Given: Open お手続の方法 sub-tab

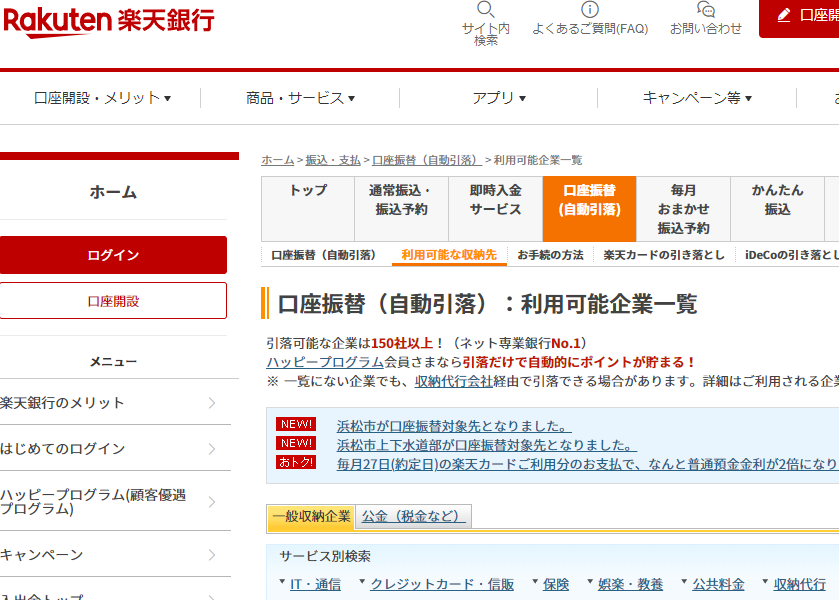Looking at the screenshot, I should tap(550, 255).
